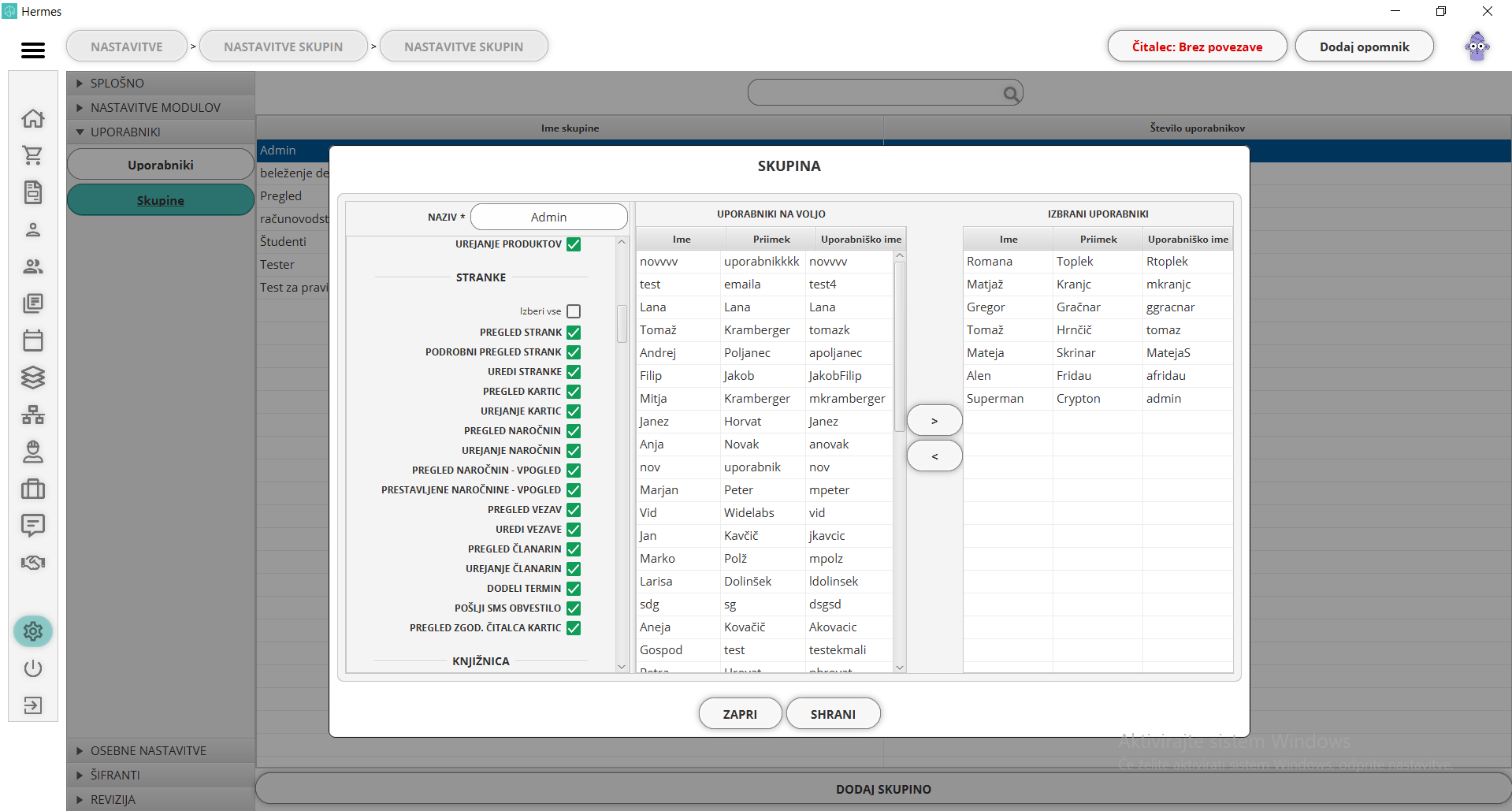Viewport: 1512px width, 811px height.
Task: Click permissions list scroll-down arrow
Action: click(x=622, y=667)
